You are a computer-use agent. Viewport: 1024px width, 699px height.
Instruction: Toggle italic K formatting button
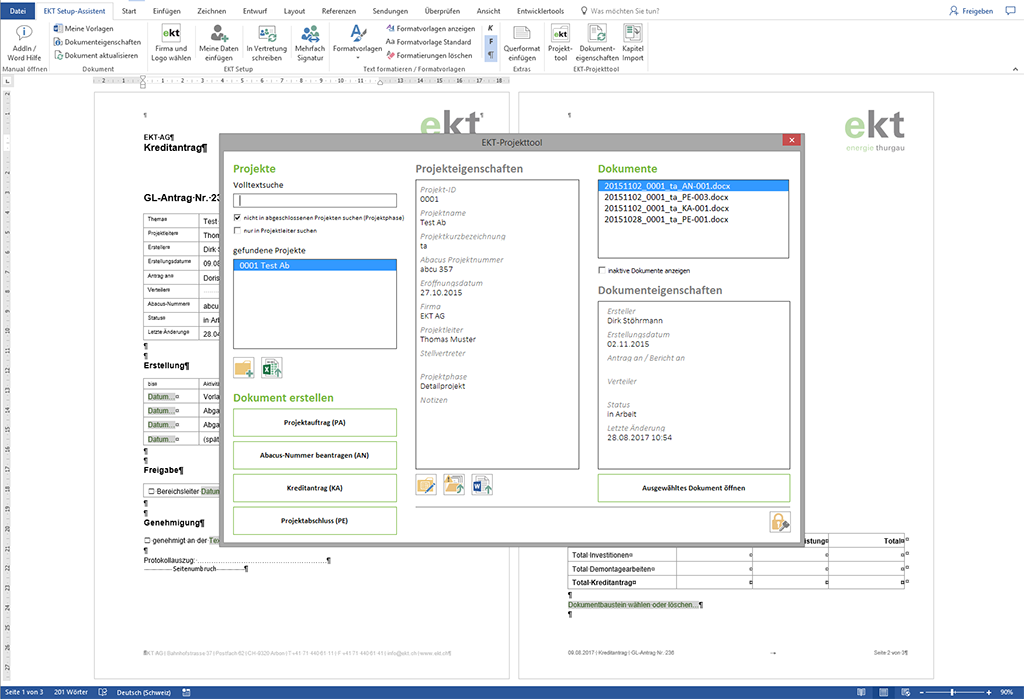coord(490,28)
